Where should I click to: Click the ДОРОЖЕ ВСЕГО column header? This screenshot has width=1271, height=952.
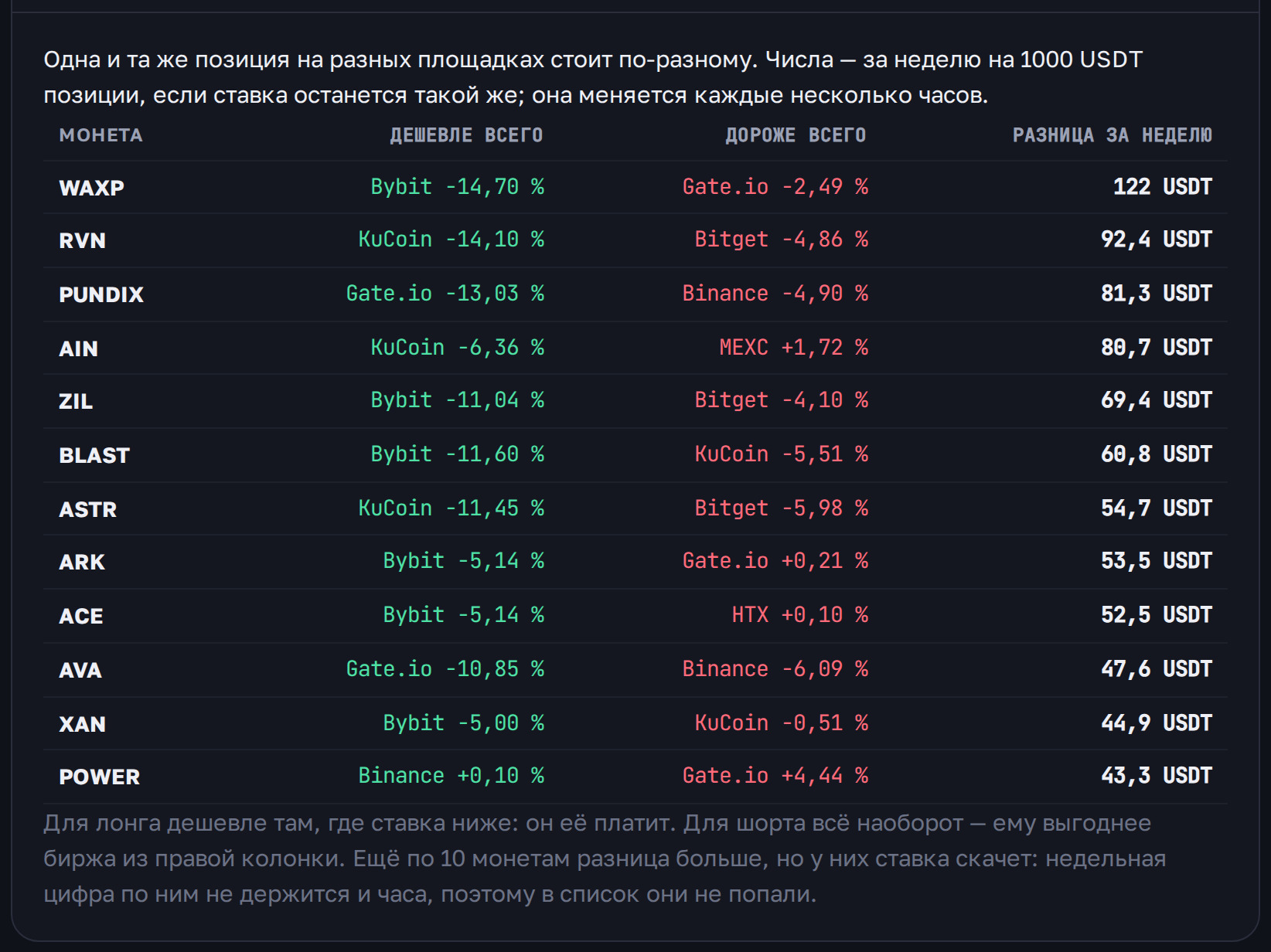click(x=796, y=135)
